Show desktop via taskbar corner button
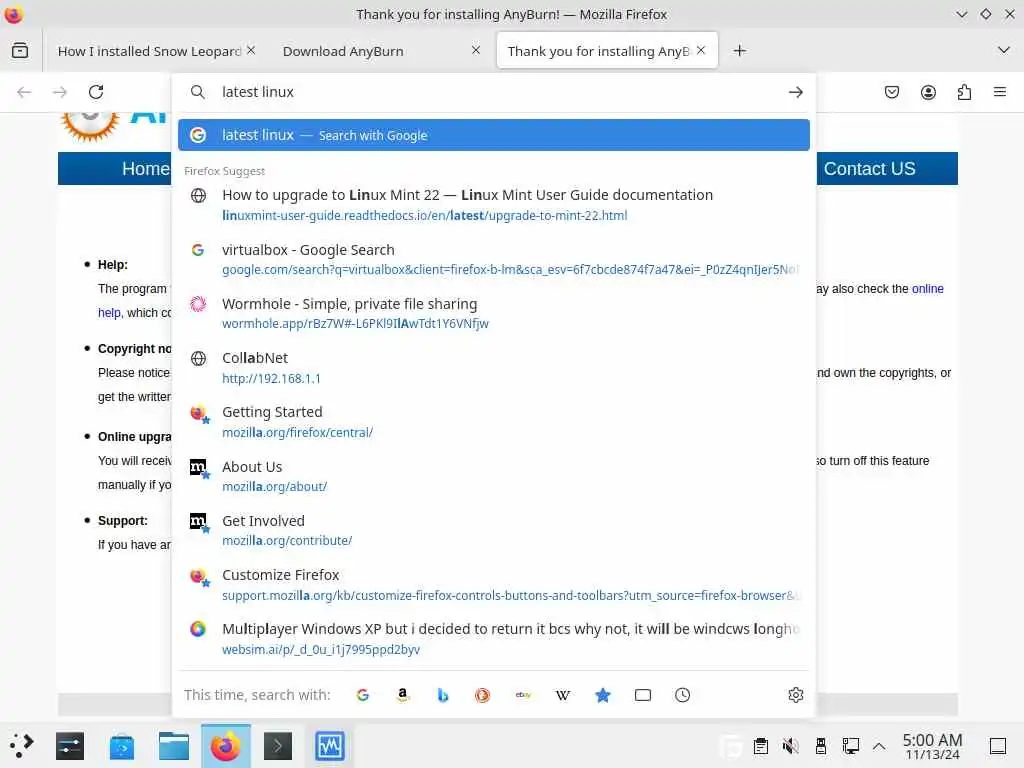This screenshot has width=1024, height=768. pyautogui.click(x=997, y=745)
